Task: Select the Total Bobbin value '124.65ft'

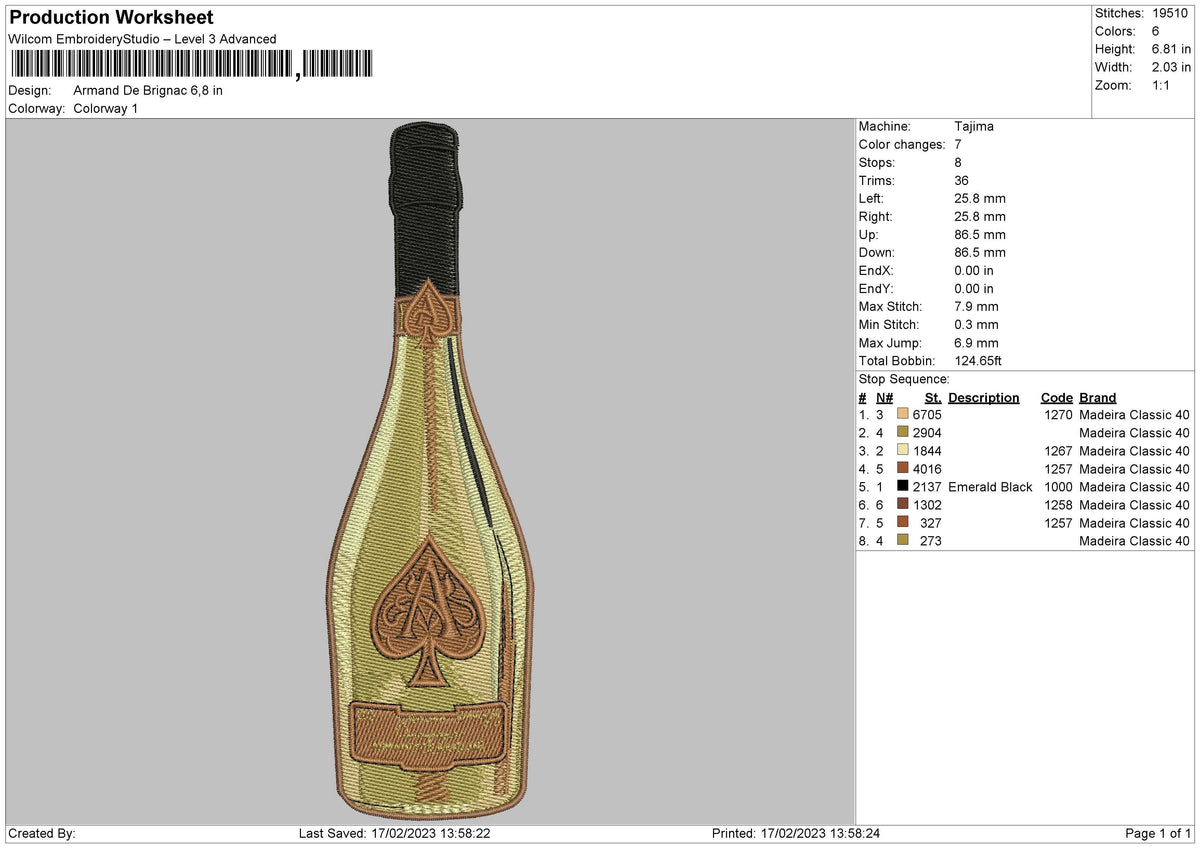Action: pos(979,361)
